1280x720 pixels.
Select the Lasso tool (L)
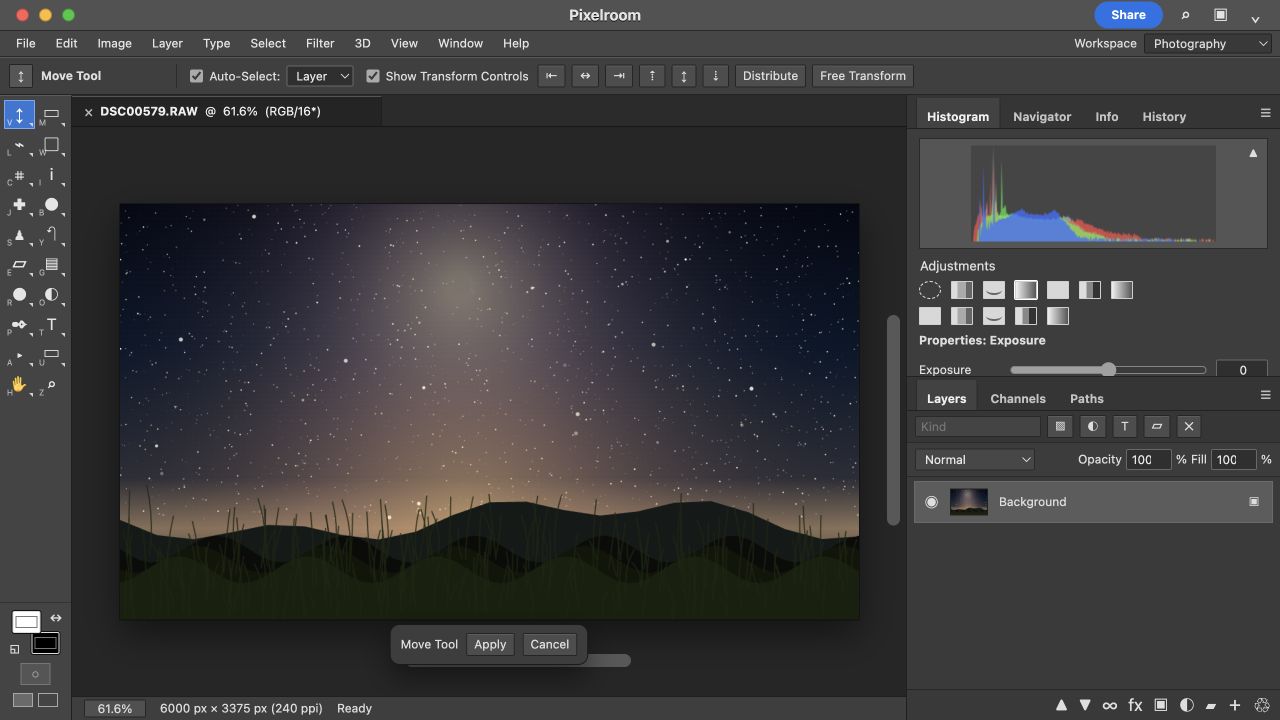point(19,145)
